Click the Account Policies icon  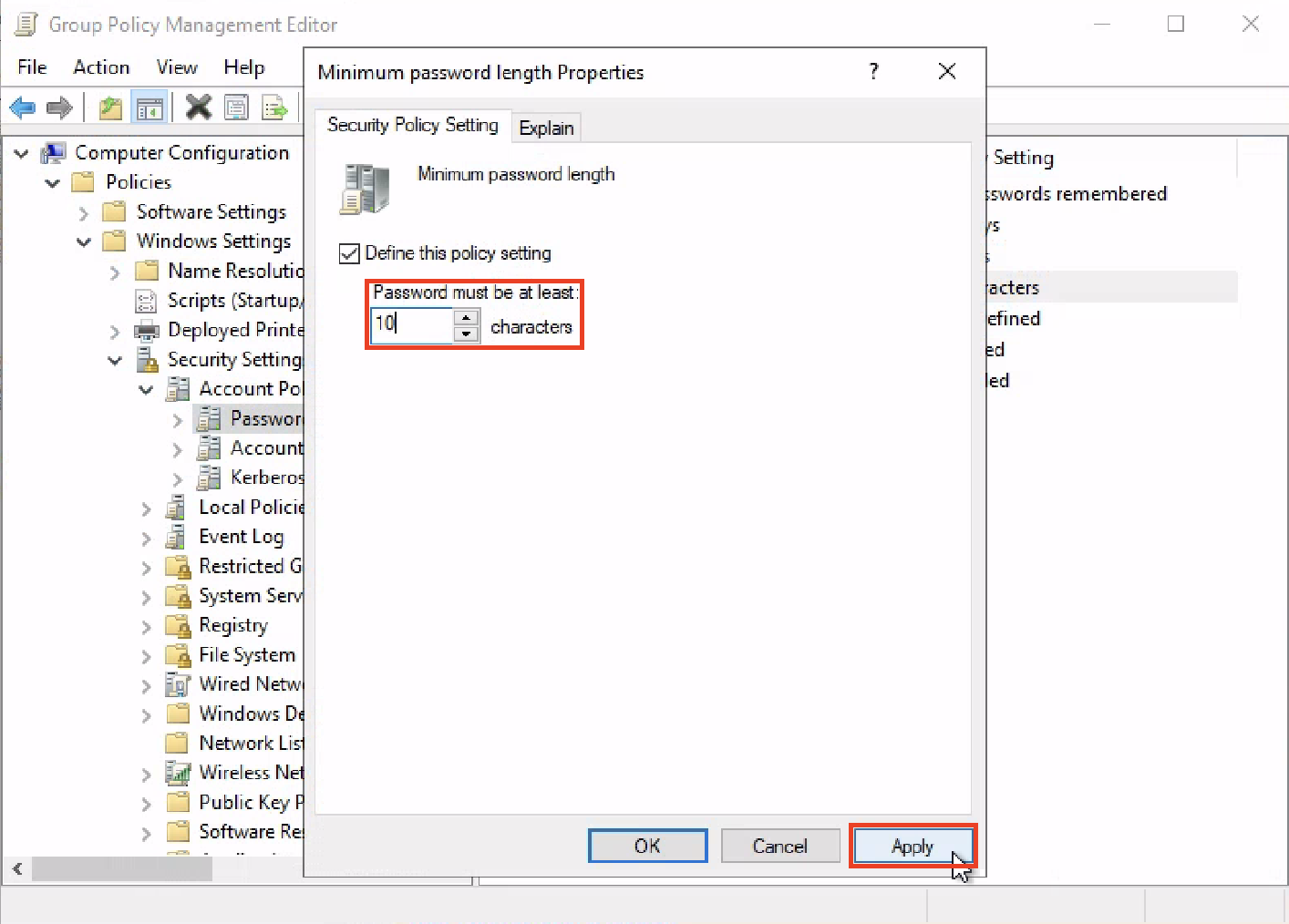178,389
